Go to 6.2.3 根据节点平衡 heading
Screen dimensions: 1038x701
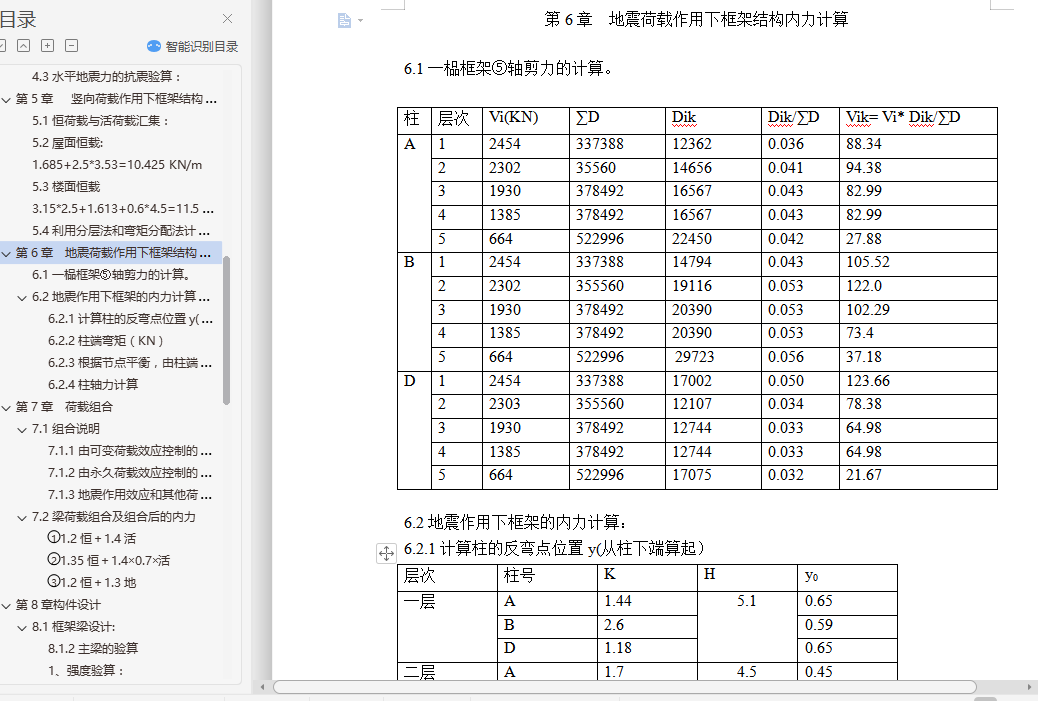pyautogui.click(x=130, y=363)
